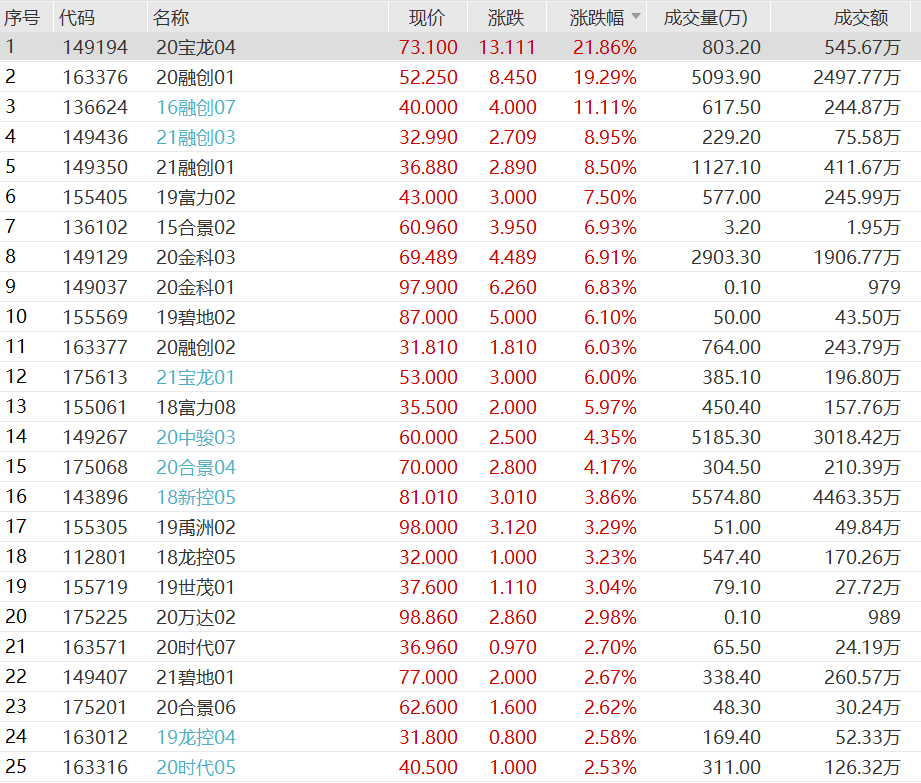Screen dimensions: 921x783
Task: Click the 代码 column header
Action: coord(77,18)
